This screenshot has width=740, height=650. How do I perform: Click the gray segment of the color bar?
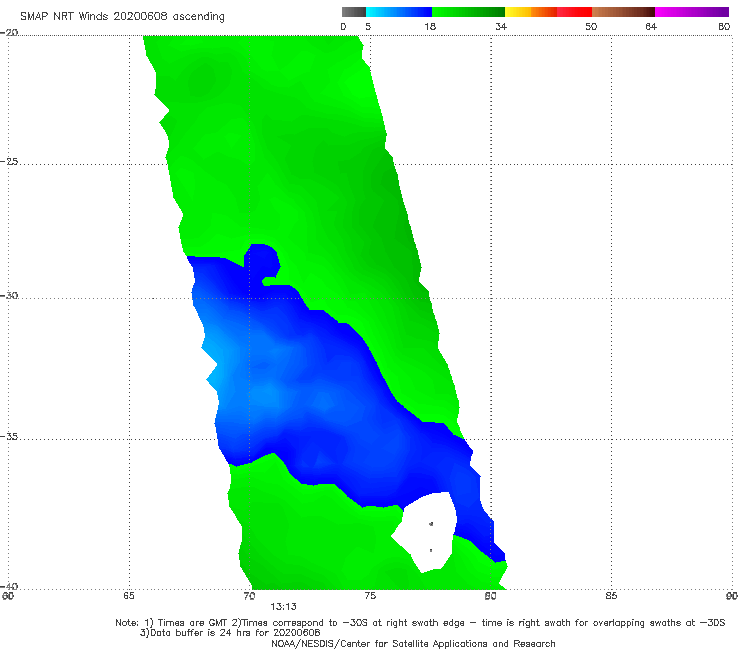tap(353, 12)
